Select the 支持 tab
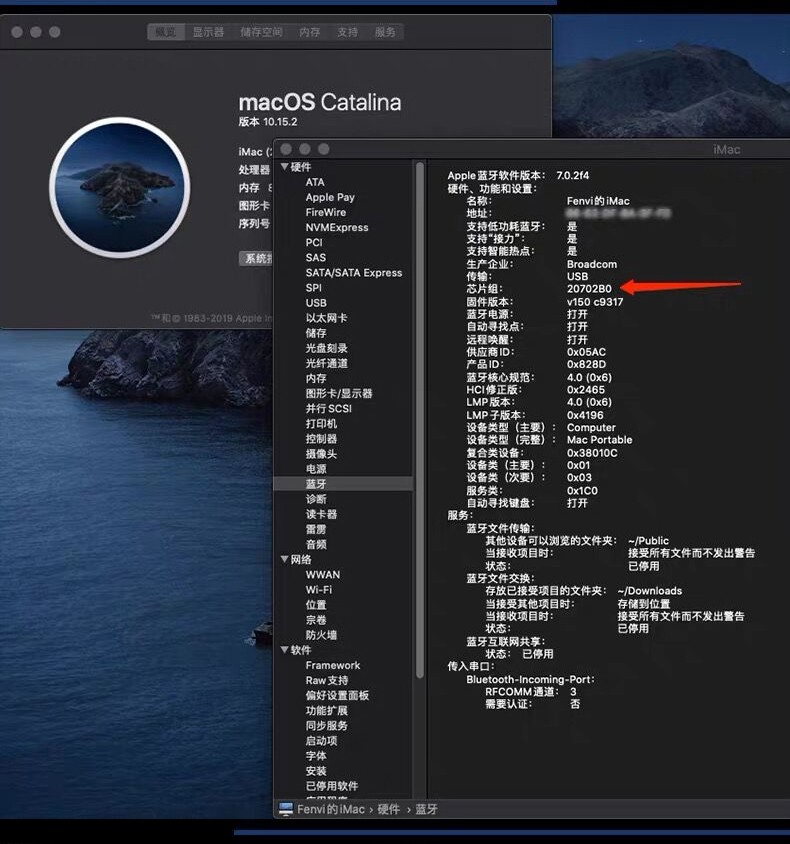This screenshot has width=790, height=844. tap(347, 32)
